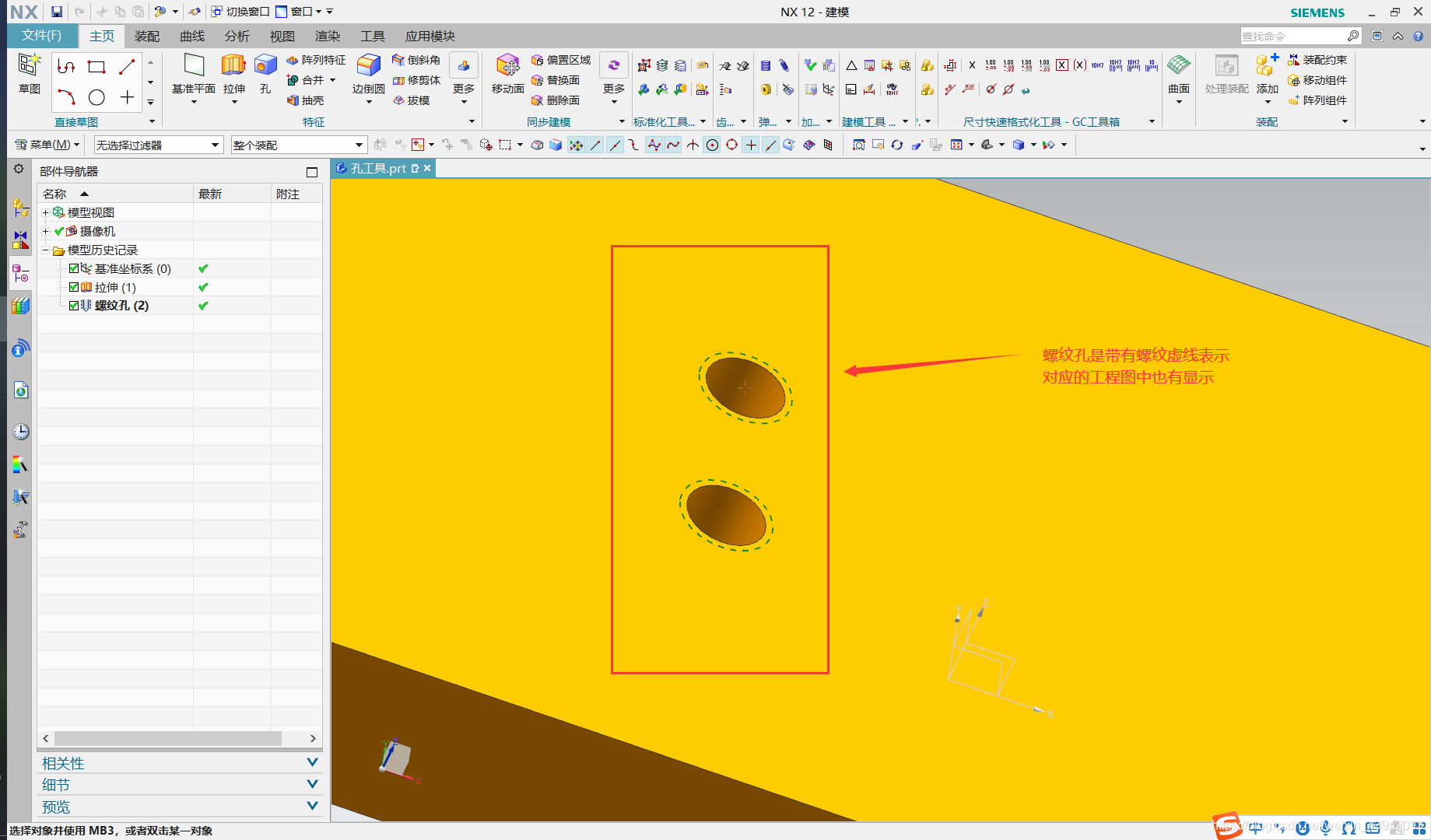Click Delete Face (删除面)
The image size is (1431, 840).
[556, 100]
